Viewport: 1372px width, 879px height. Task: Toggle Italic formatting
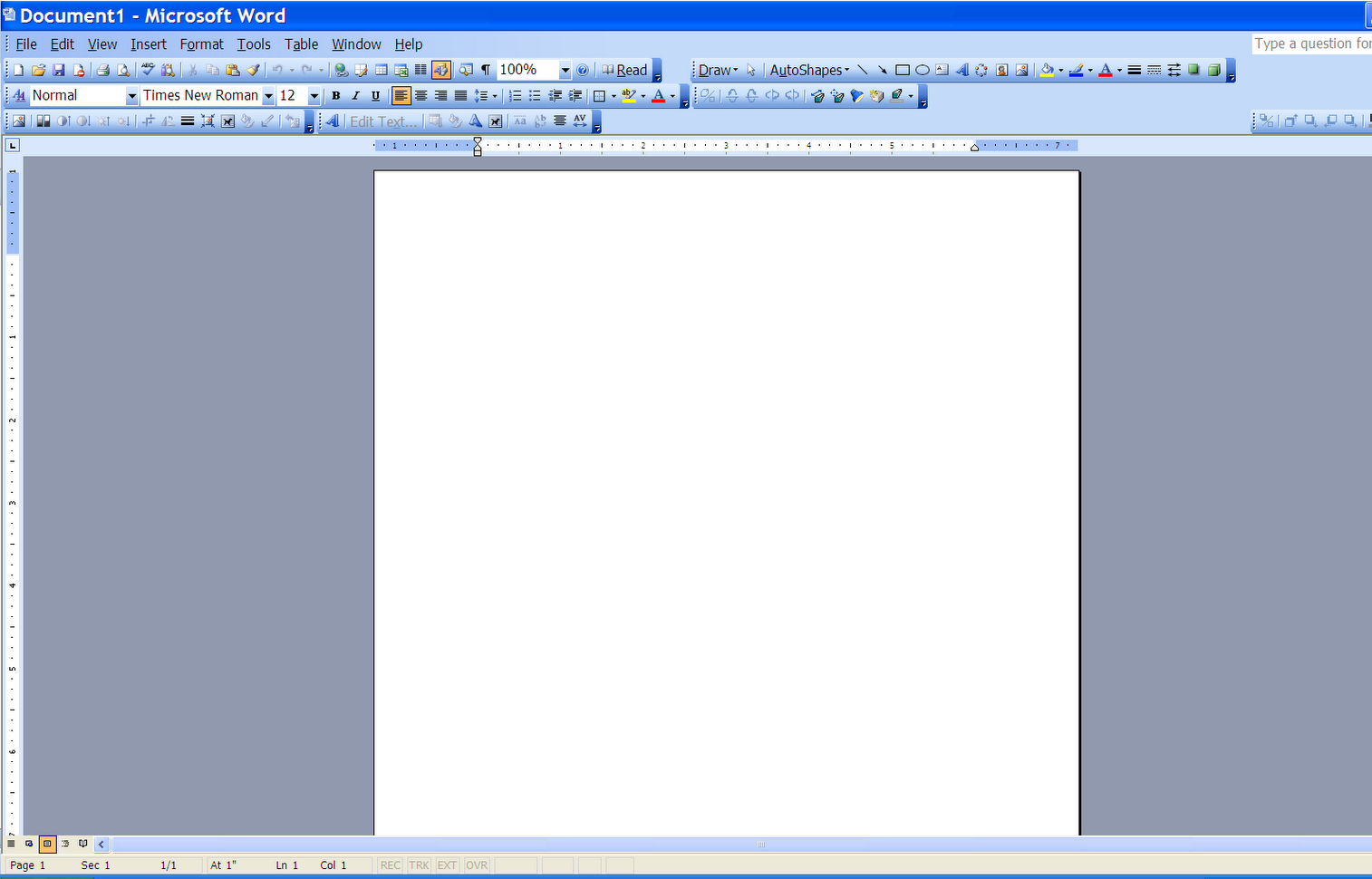(x=355, y=95)
